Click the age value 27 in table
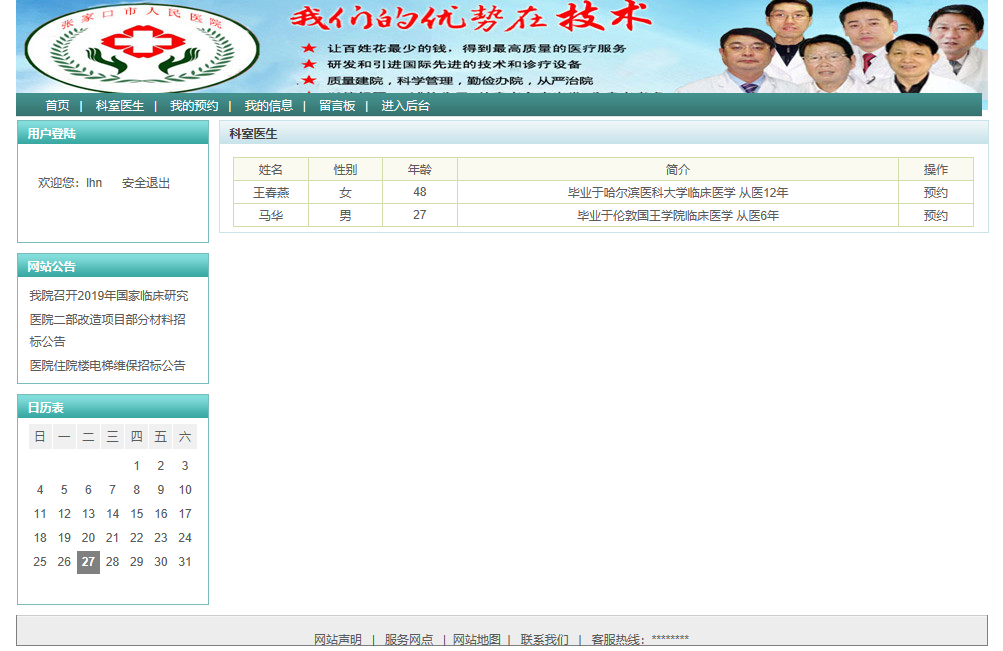 click(420, 215)
